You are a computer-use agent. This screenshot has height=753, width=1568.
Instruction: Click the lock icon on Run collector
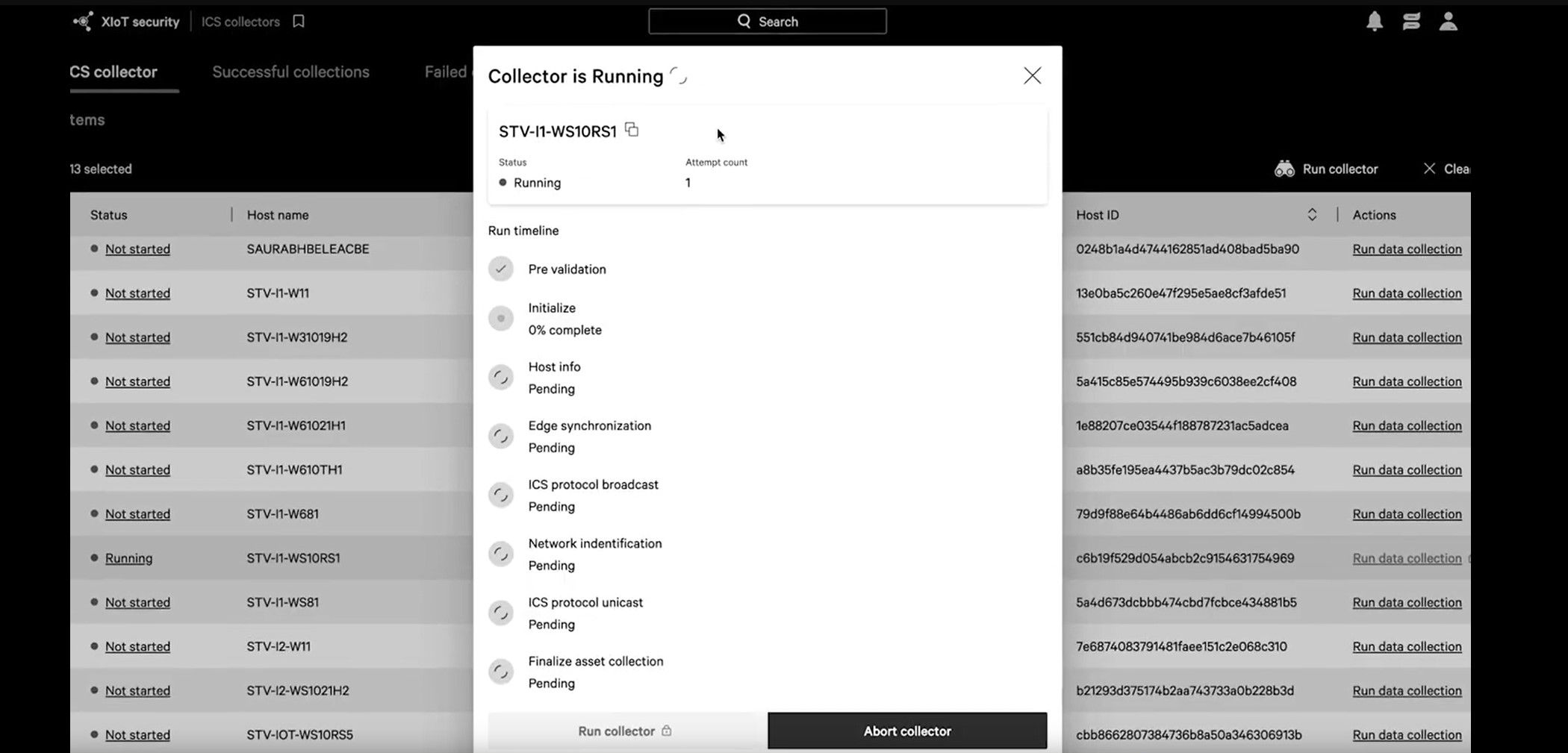point(667,731)
